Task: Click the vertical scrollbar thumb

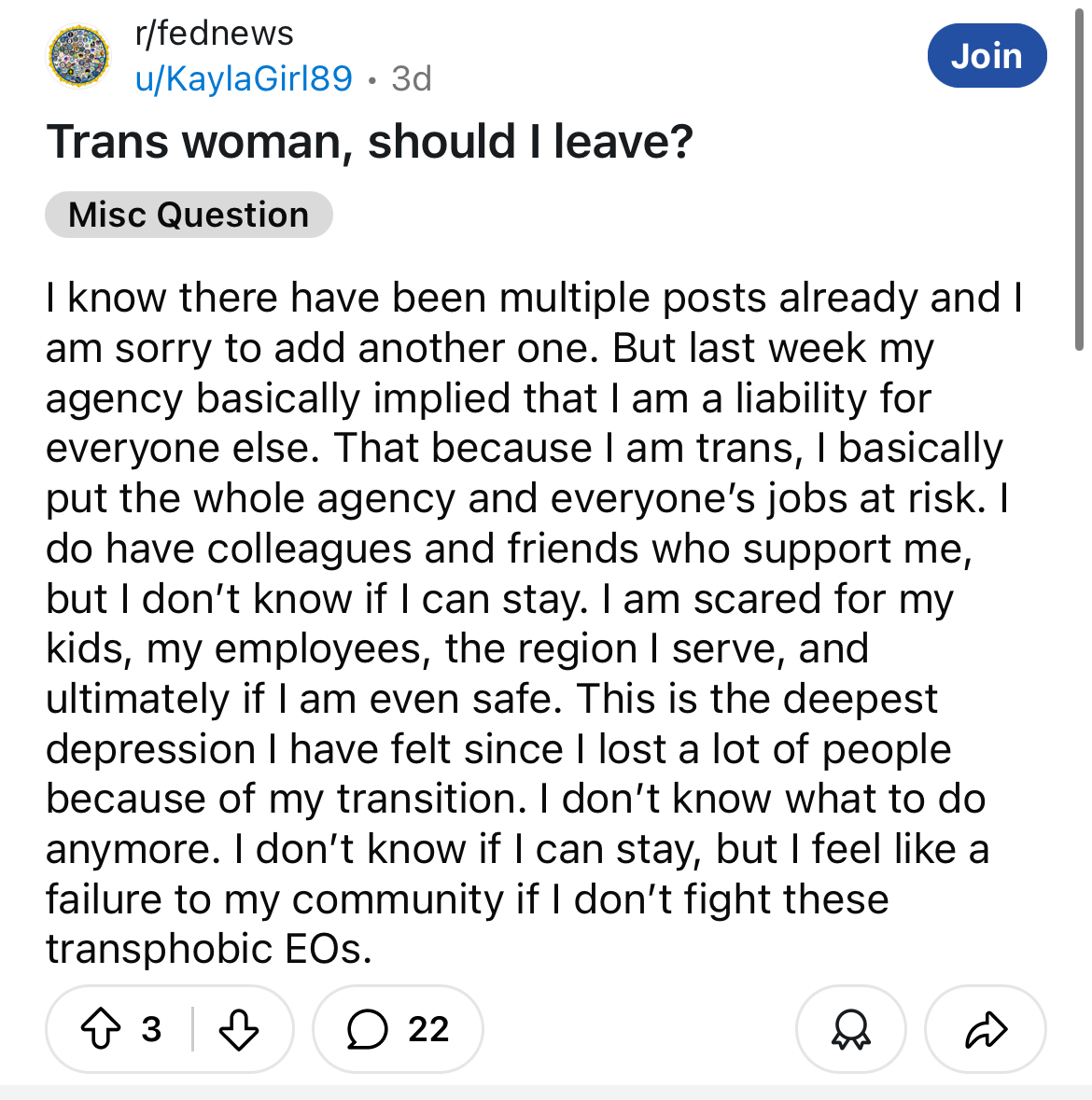Action: pyautogui.click(x=1080, y=179)
